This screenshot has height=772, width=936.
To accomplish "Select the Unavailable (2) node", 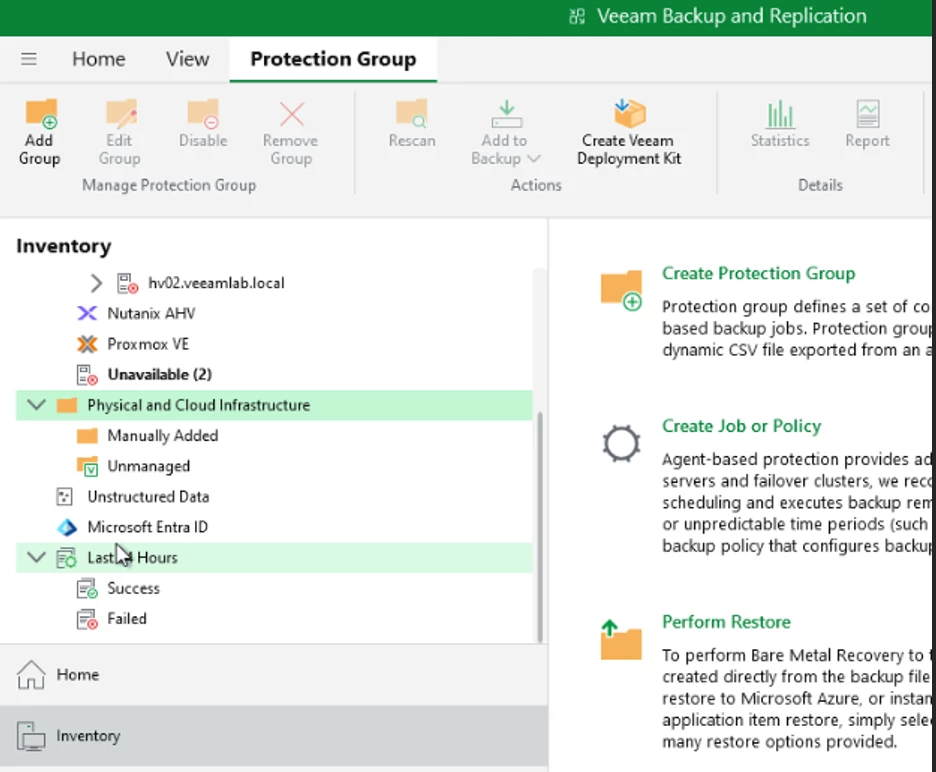I will click(159, 374).
